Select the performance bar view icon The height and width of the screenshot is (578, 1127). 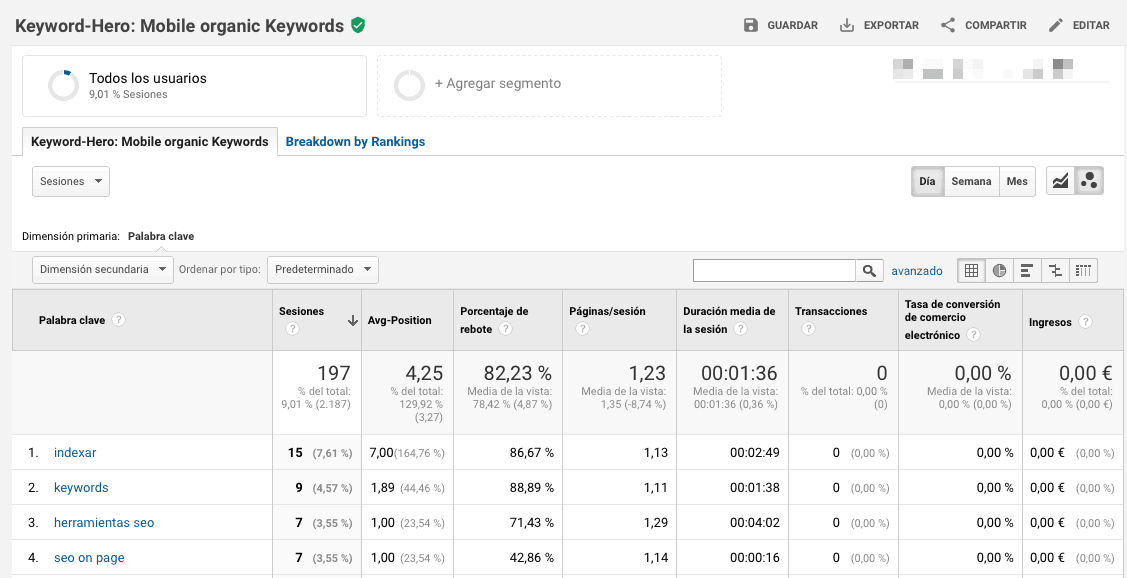pos(1027,270)
